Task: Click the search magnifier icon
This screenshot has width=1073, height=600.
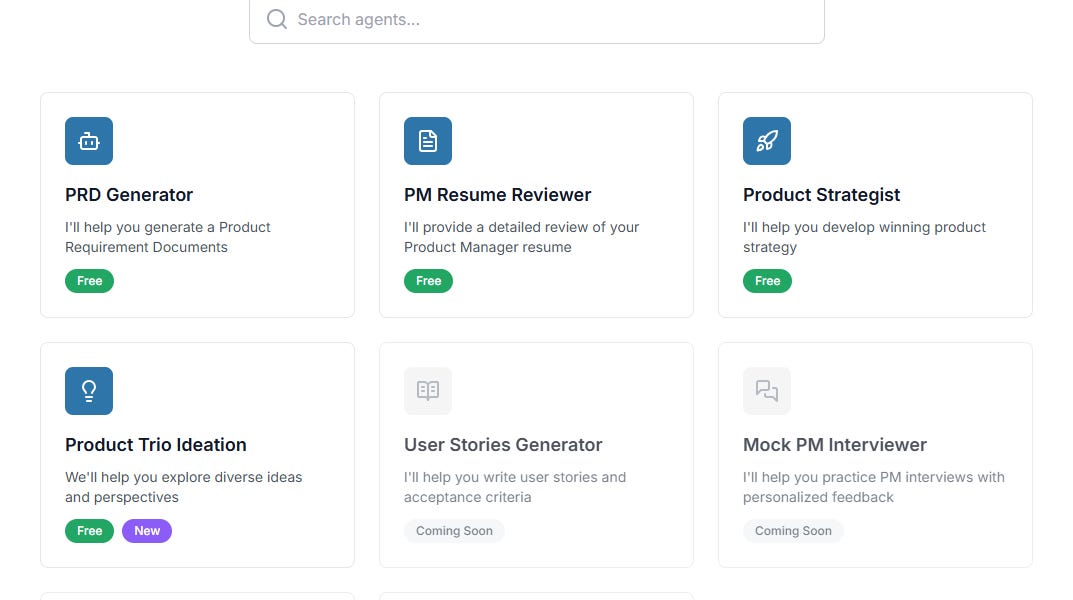Action: coord(276,19)
